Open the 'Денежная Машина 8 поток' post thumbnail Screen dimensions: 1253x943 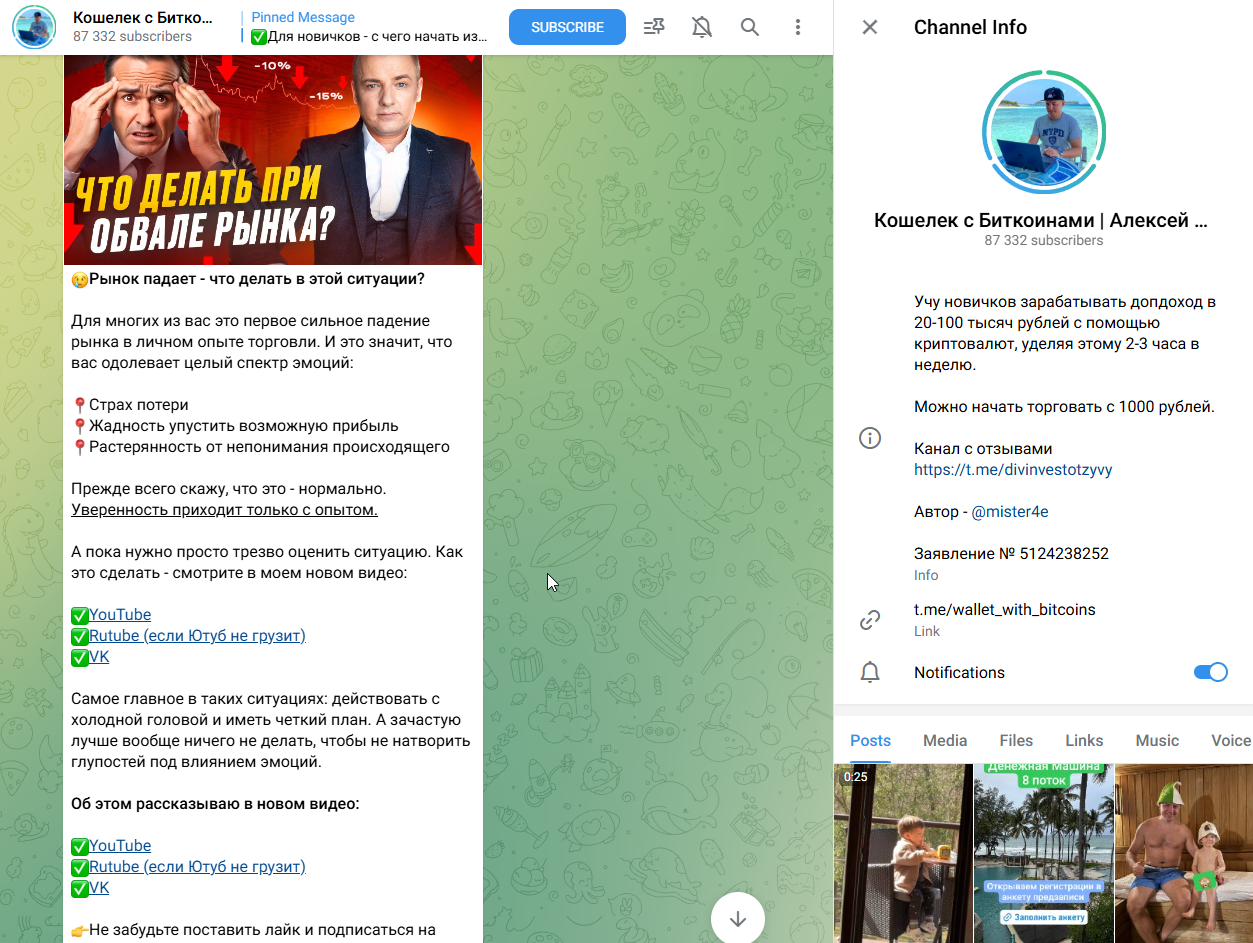1044,853
